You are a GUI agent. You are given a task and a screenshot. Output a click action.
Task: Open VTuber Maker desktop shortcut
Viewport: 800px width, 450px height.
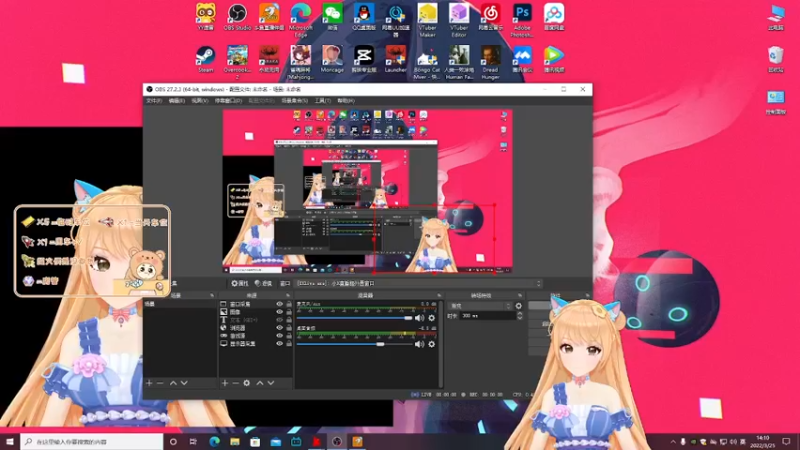[x=428, y=20]
